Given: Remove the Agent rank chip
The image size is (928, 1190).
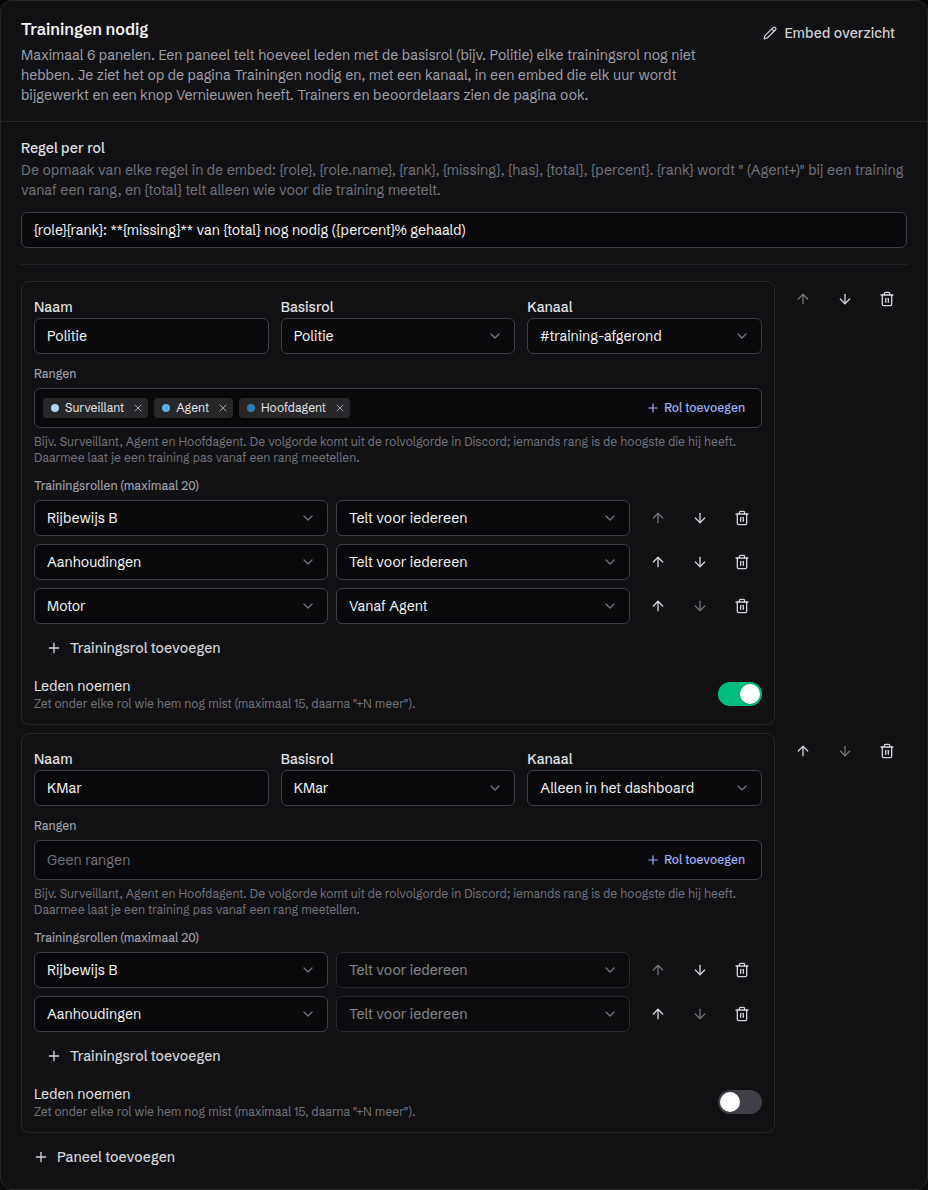Looking at the screenshot, I should (222, 408).
